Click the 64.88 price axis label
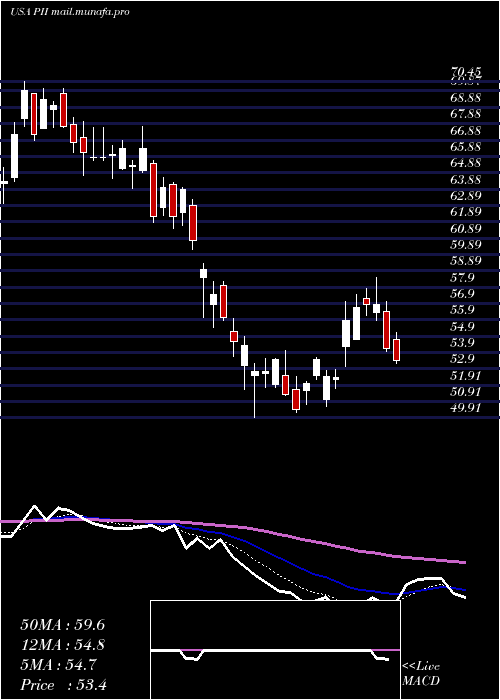The image size is (500, 700). tap(466, 163)
